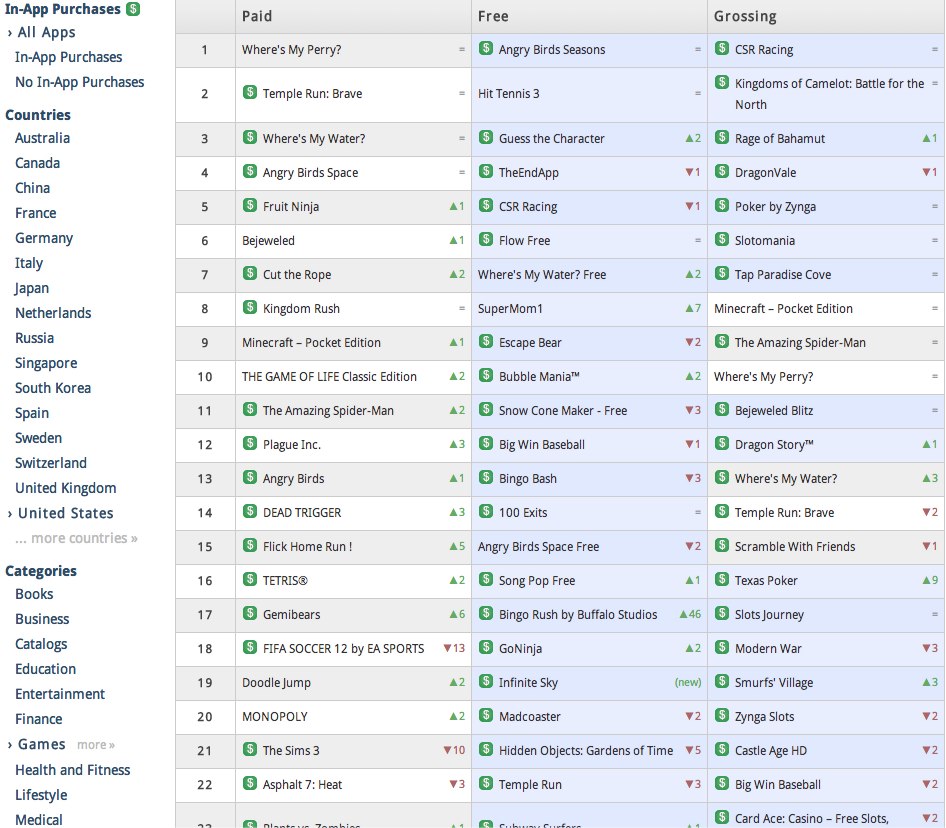Open DragonVale in the Grossing column
946x828 pixels.
[765, 173]
